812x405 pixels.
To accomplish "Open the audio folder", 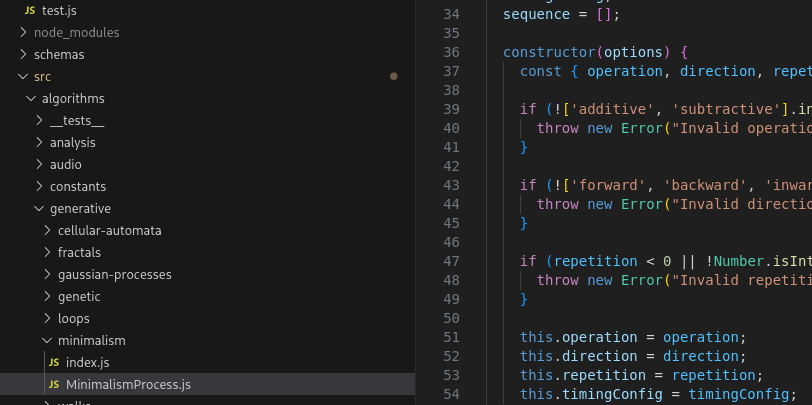I will click(65, 164).
